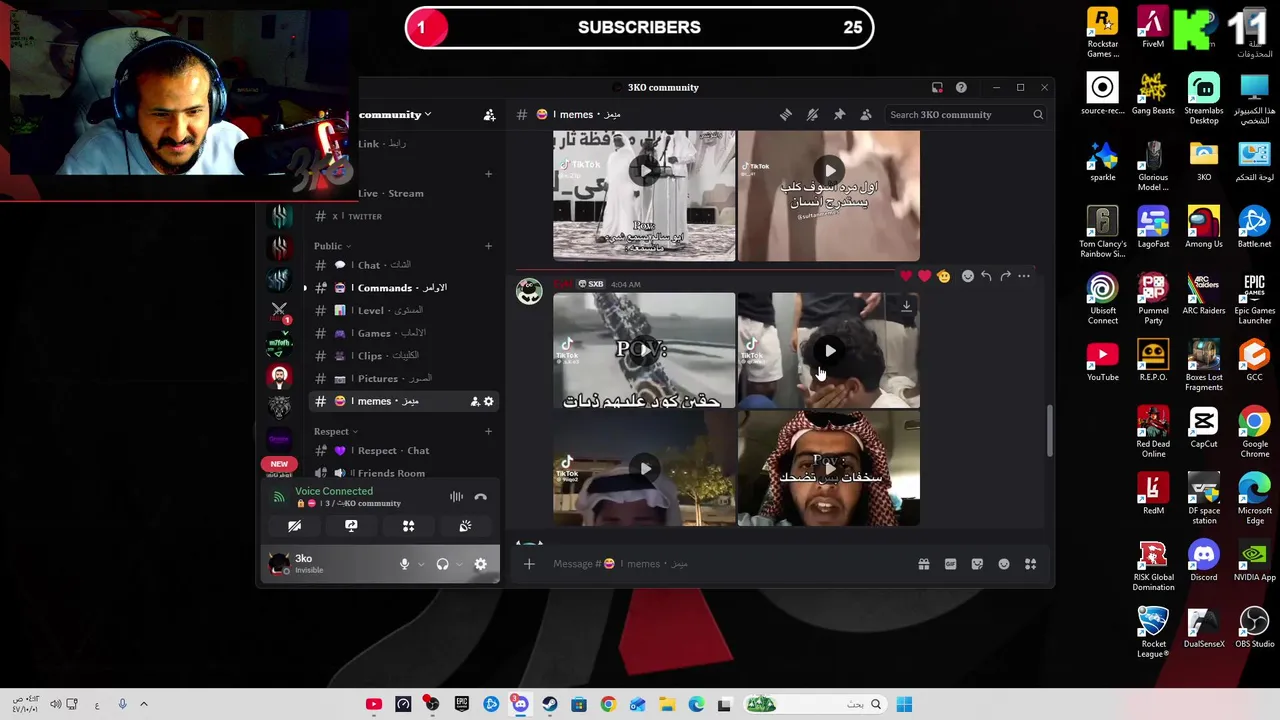Open Steam from the Windows taskbar
Screen dimensions: 1280x720
(549, 704)
